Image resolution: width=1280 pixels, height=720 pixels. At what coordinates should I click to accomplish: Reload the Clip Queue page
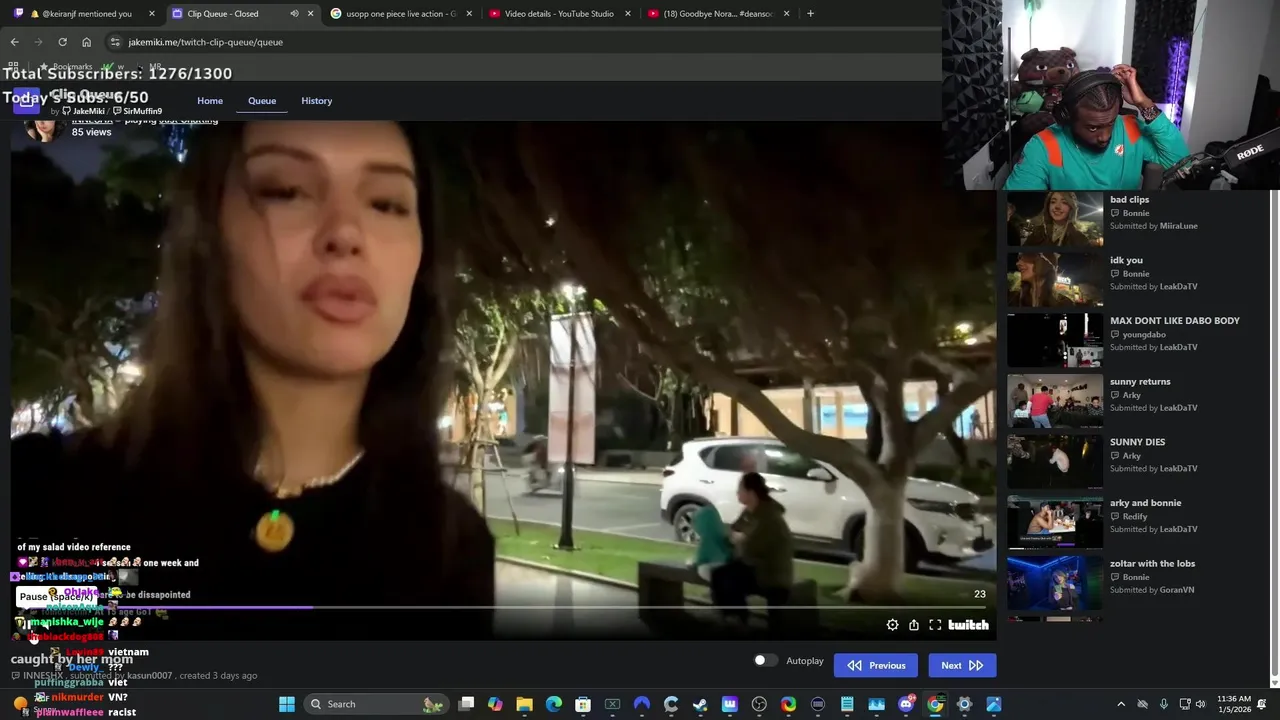(x=62, y=42)
